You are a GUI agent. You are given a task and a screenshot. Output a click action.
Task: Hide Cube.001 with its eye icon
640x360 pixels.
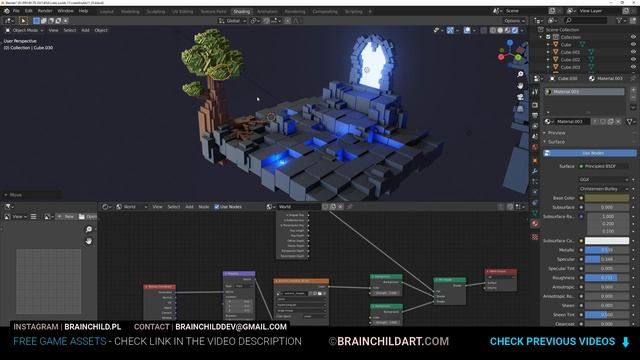tap(633, 52)
